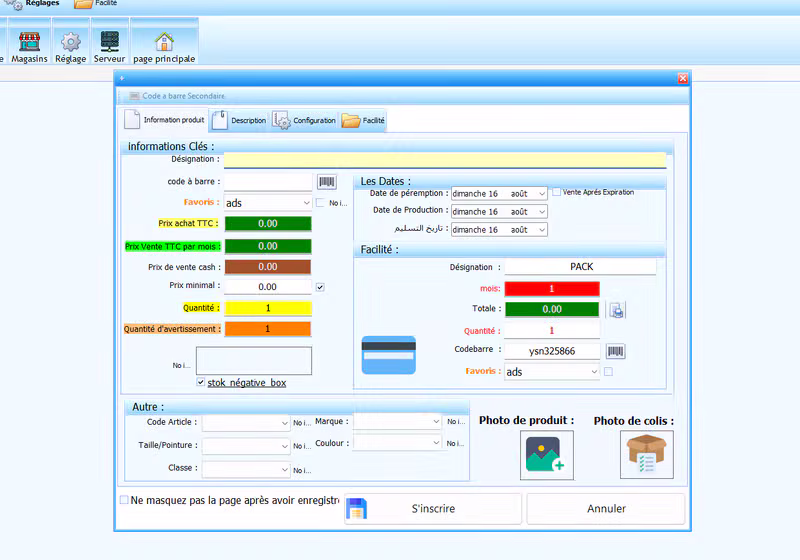Expand the Classe dropdown
The image size is (800, 560).
pyautogui.click(x=285, y=469)
